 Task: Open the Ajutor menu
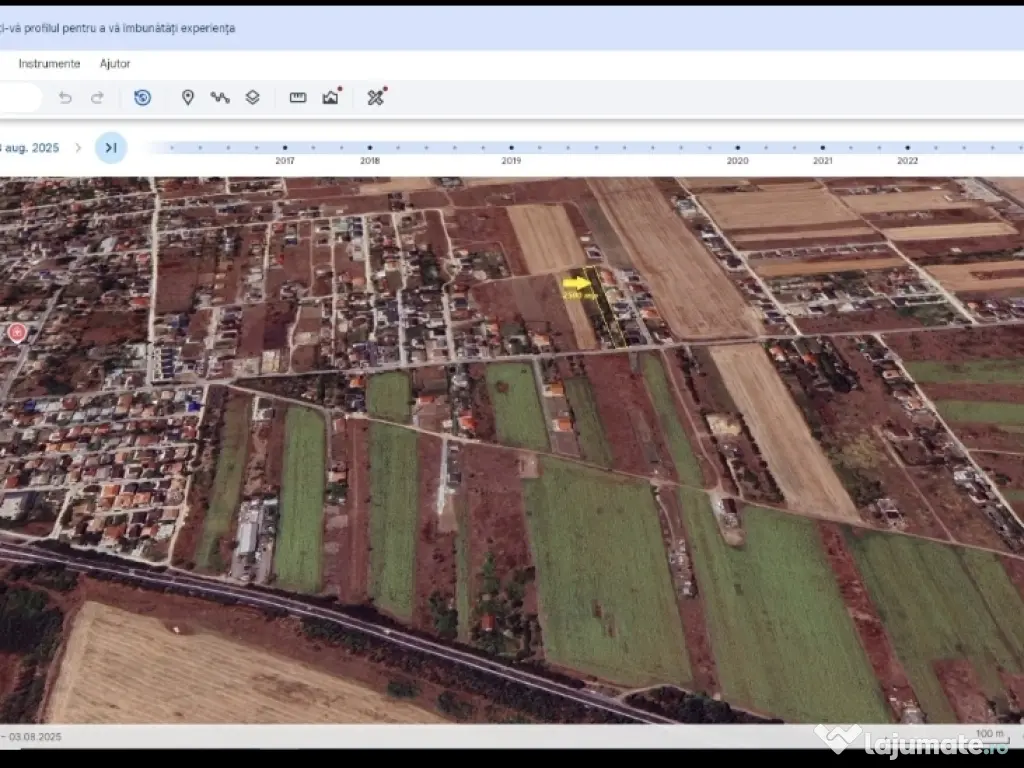pos(115,64)
